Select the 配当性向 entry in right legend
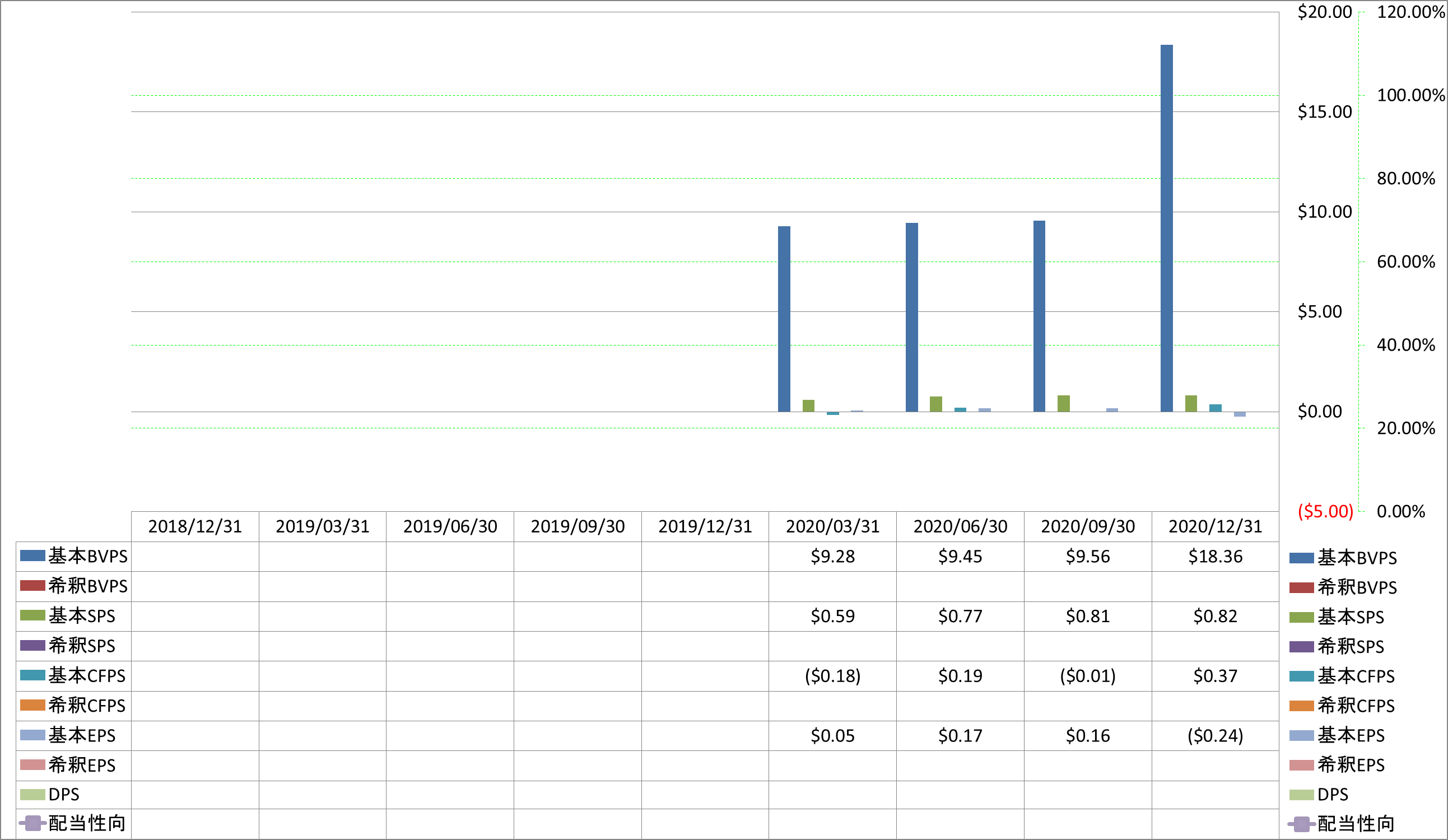 click(x=1341, y=824)
